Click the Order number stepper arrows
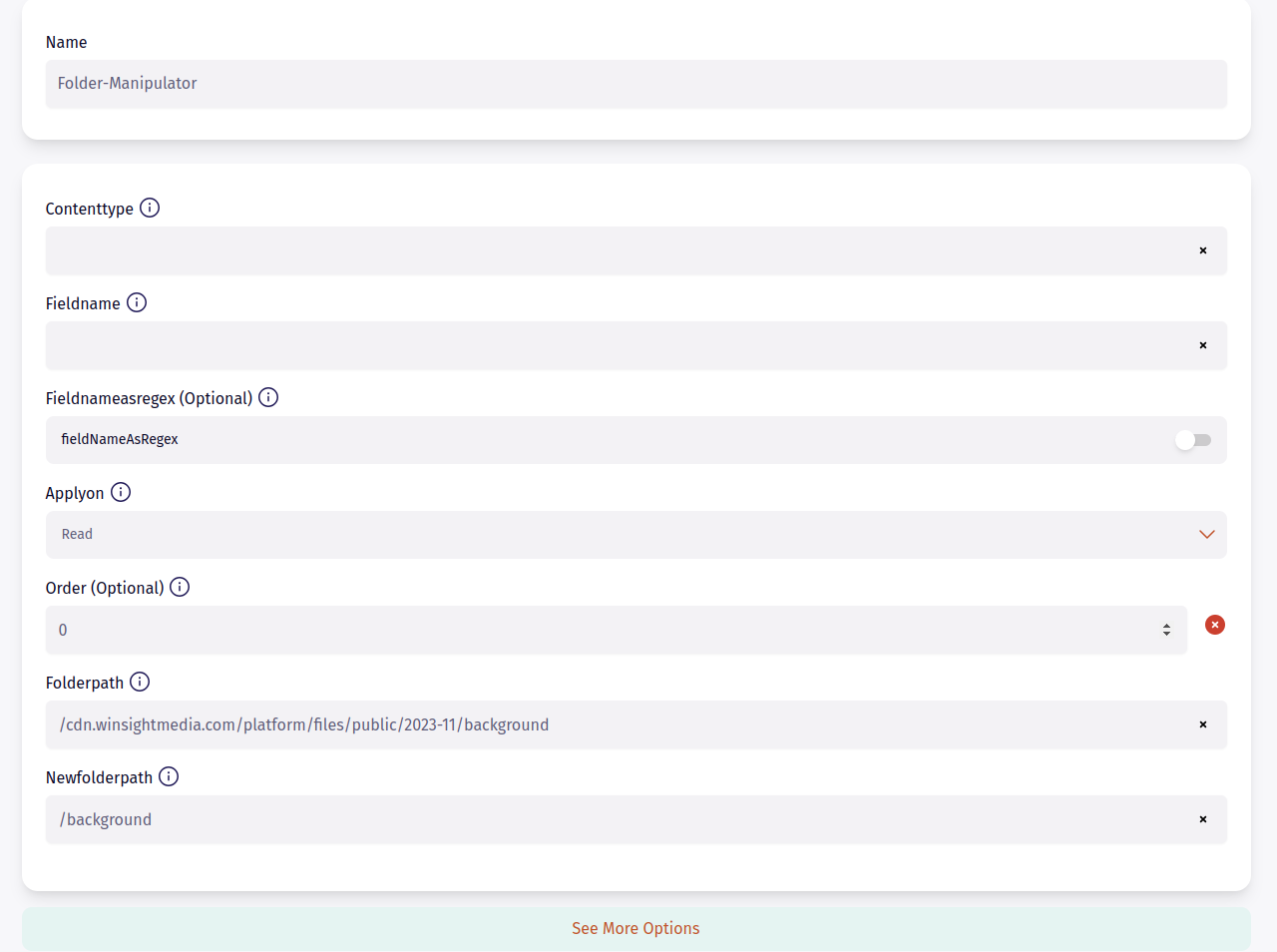Image resolution: width=1277 pixels, height=952 pixels. coord(1166,630)
